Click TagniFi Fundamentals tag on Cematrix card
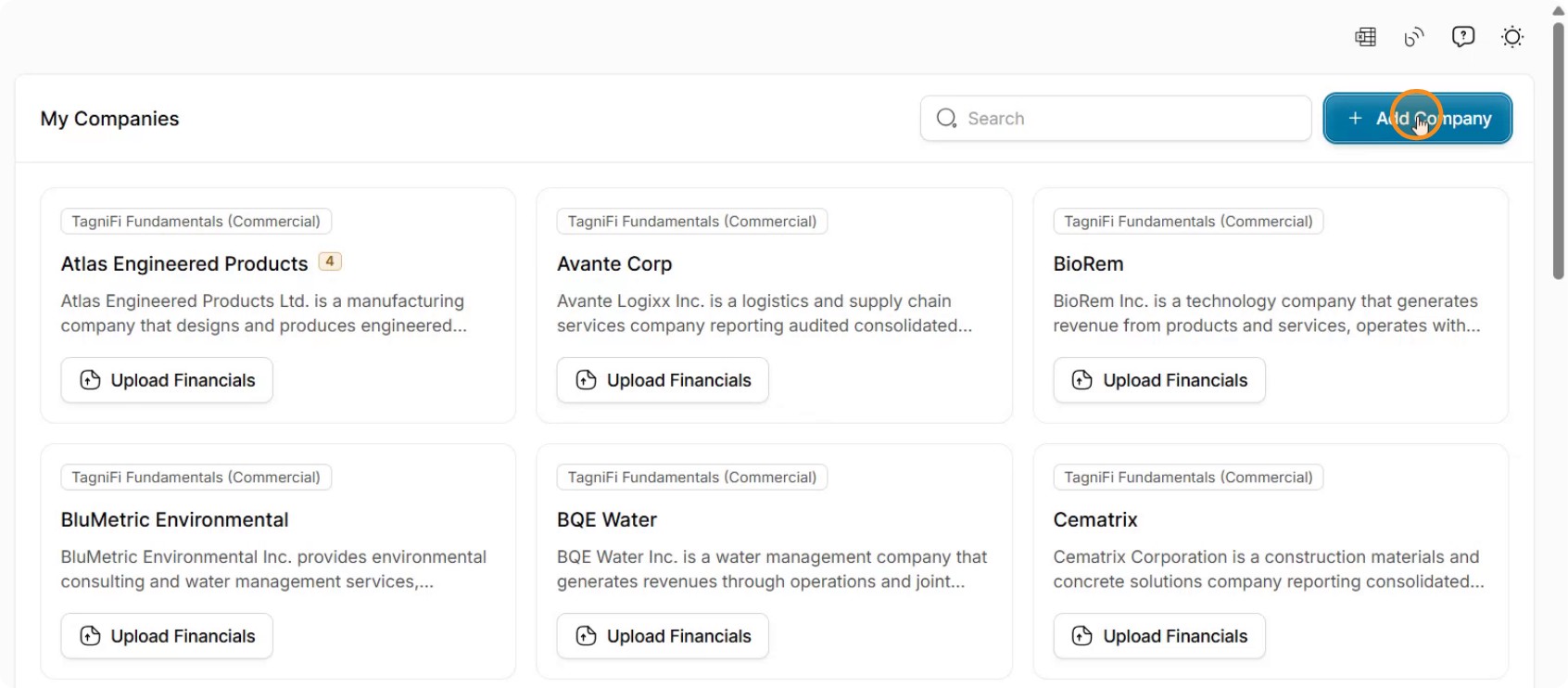1568x688 pixels. 1189,478
